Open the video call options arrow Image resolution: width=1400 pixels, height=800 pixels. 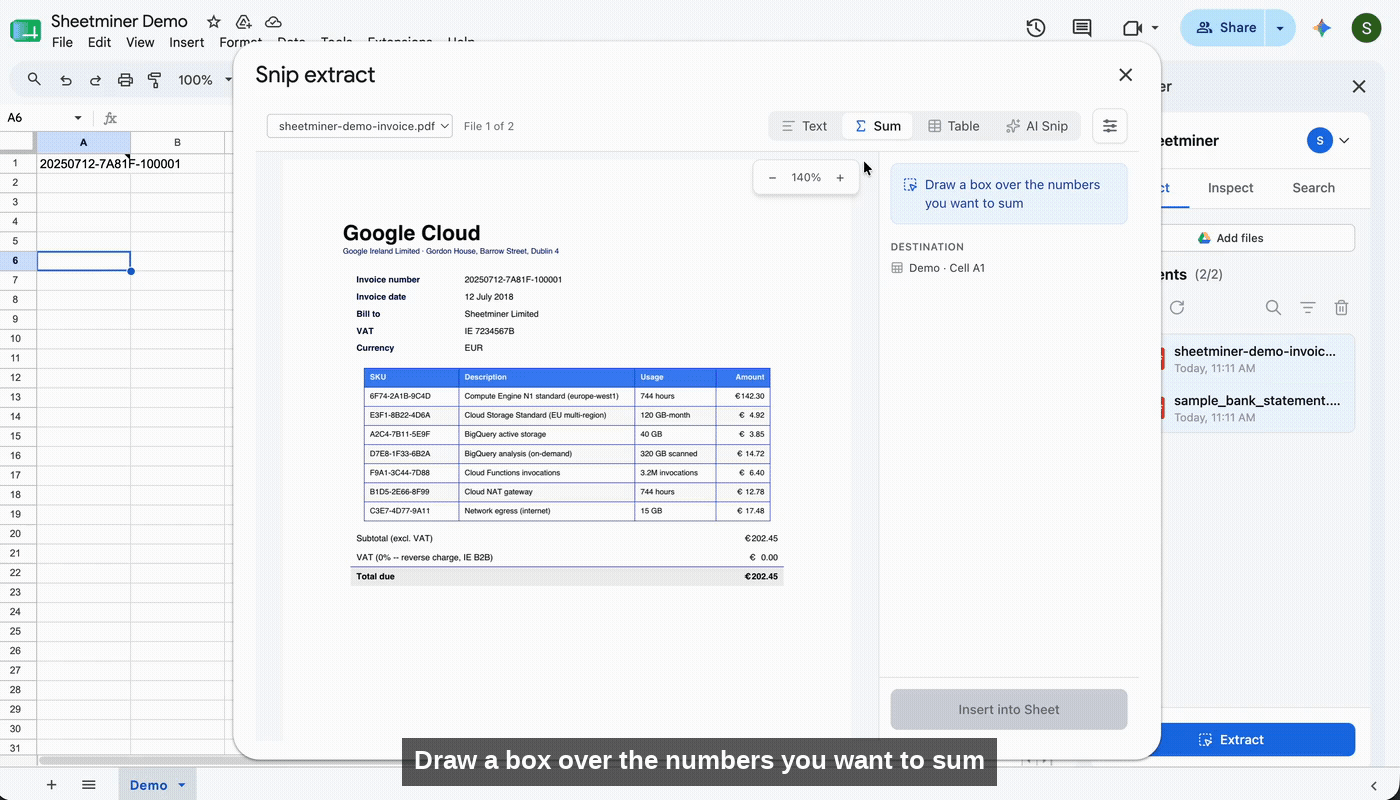coord(1155,28)
